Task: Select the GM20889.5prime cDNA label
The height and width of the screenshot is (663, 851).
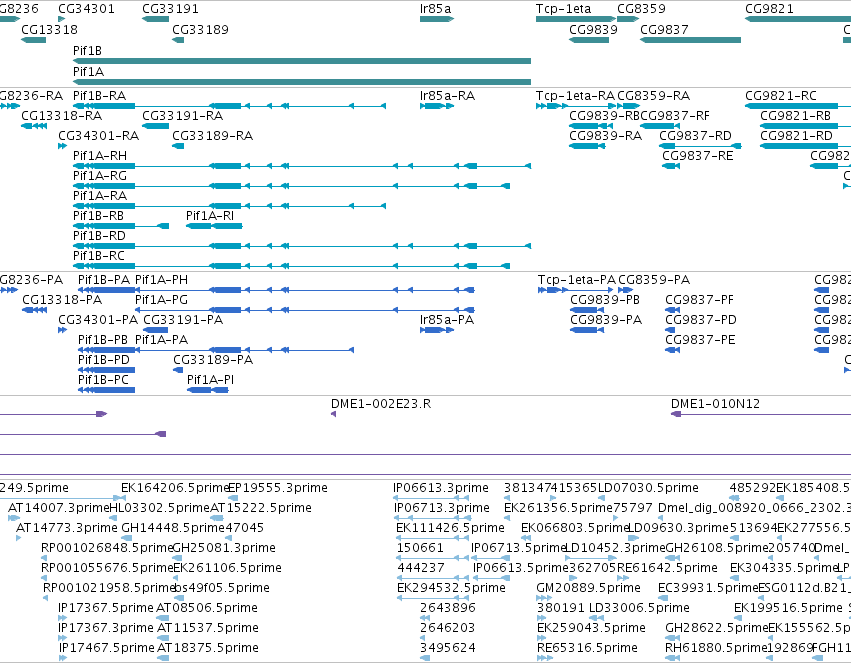Action: point(588,588)
